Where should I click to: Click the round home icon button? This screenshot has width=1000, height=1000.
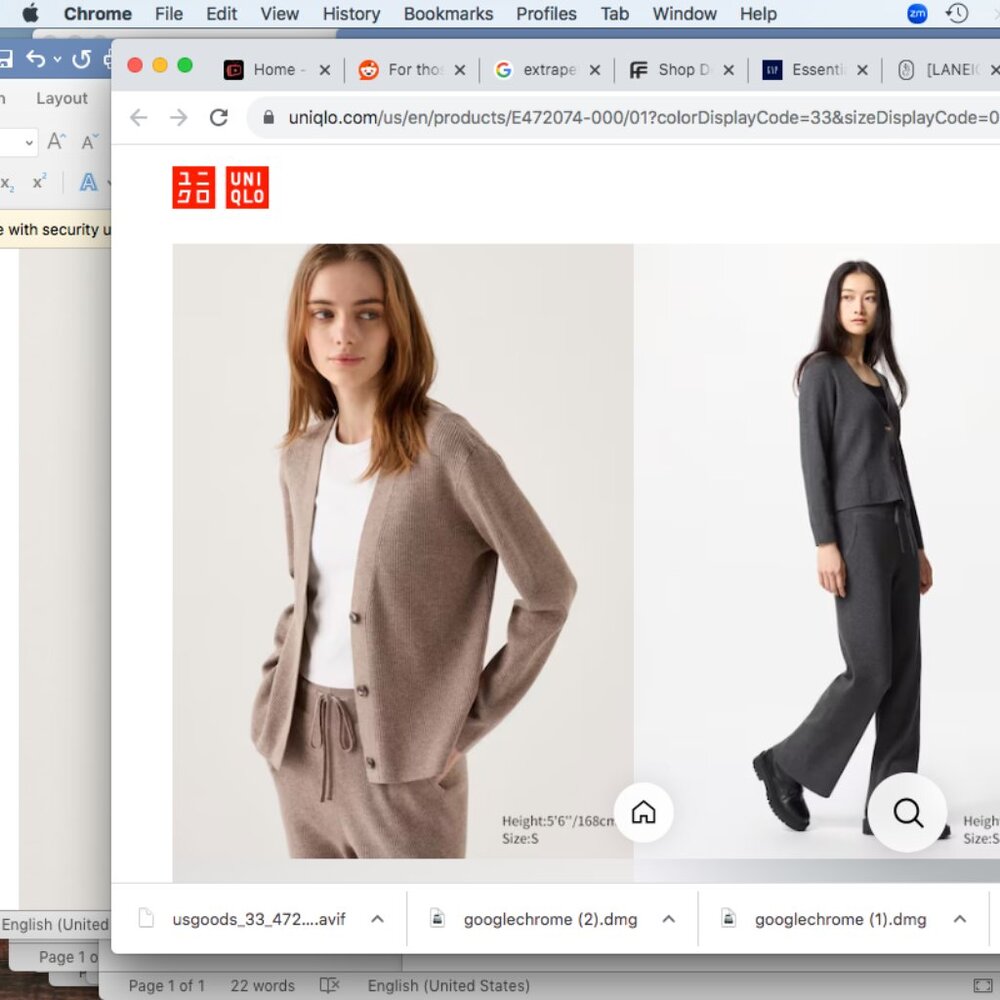coord(643,812)
